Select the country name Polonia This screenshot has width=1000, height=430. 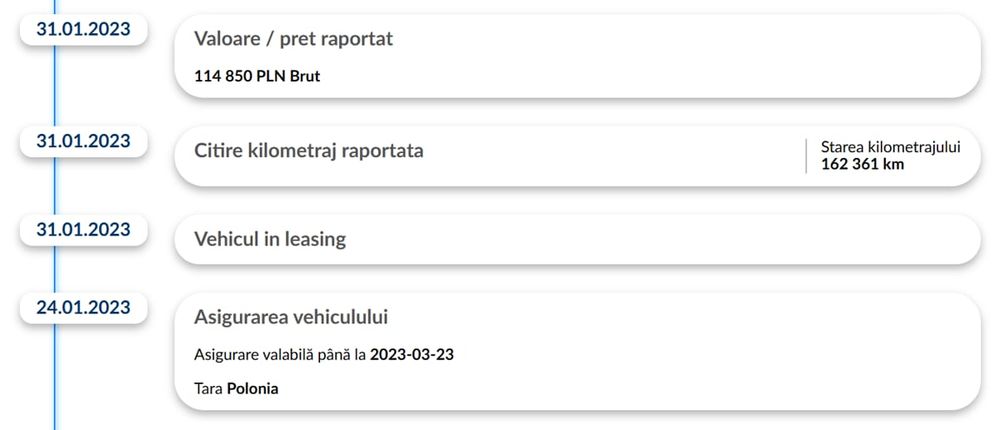coord(253,388)
